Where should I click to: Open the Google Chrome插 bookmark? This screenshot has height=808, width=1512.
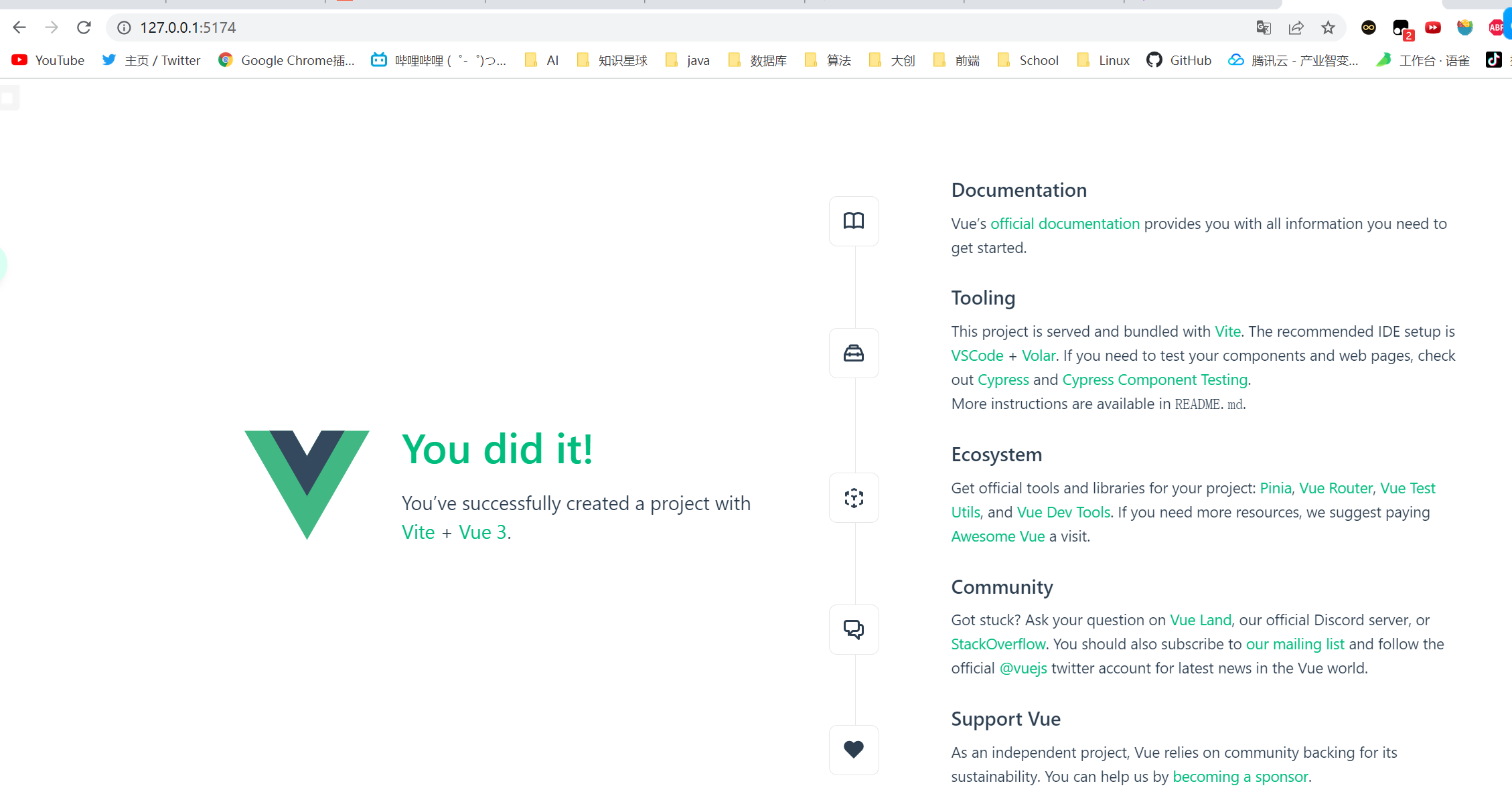[x=287, y=60]
